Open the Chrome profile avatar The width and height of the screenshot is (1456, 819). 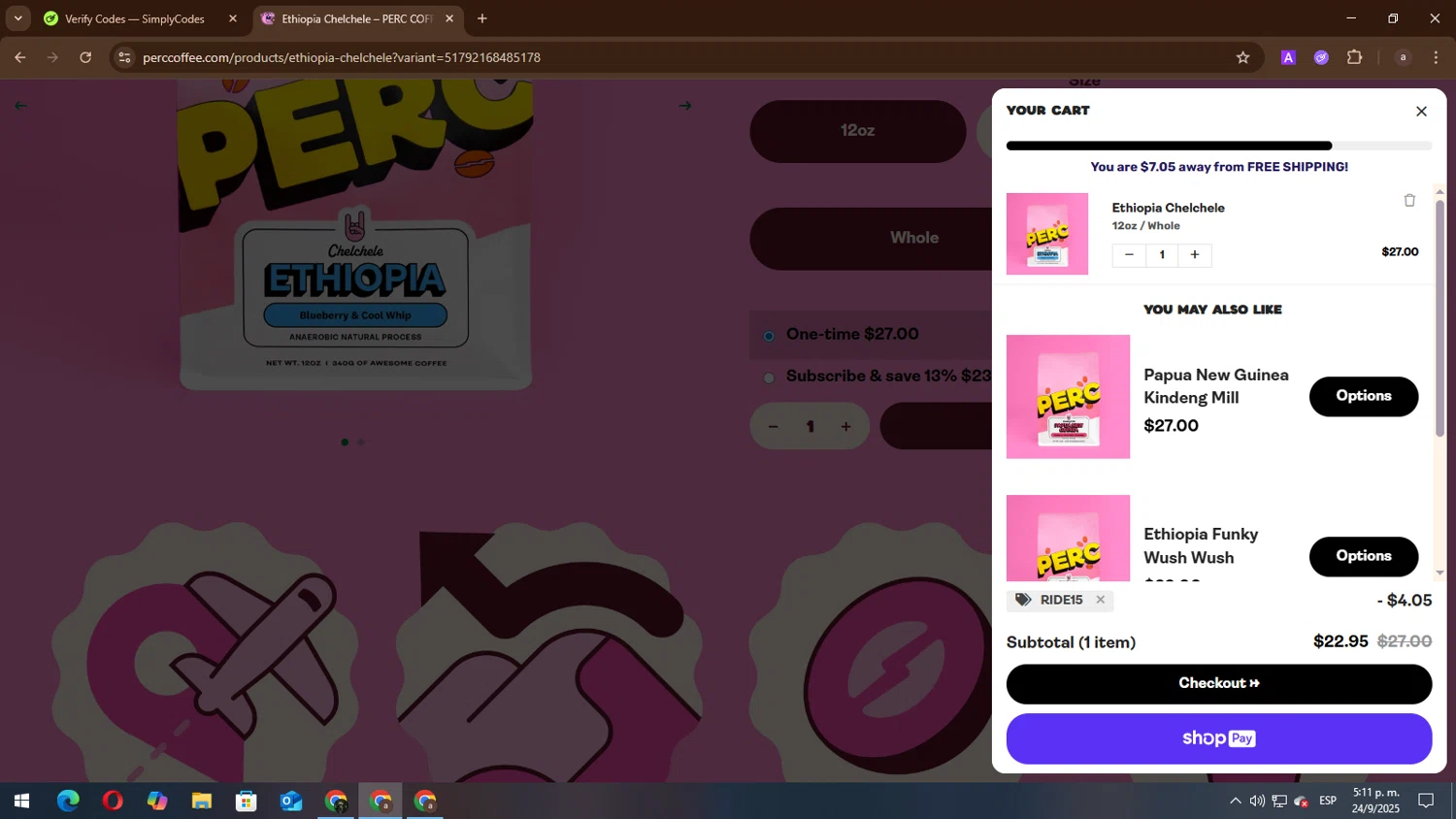(x=1403, y=57)
